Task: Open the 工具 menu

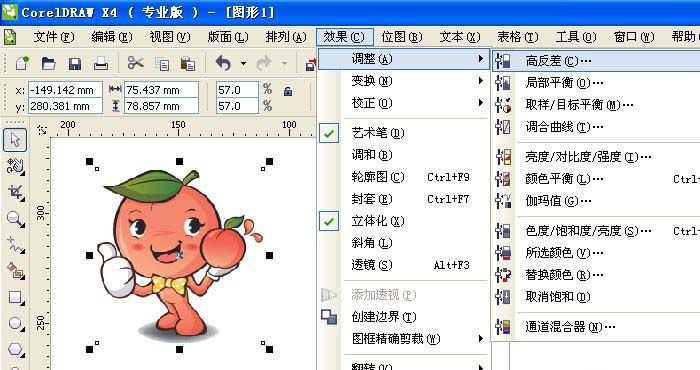Action: [576, 37]
